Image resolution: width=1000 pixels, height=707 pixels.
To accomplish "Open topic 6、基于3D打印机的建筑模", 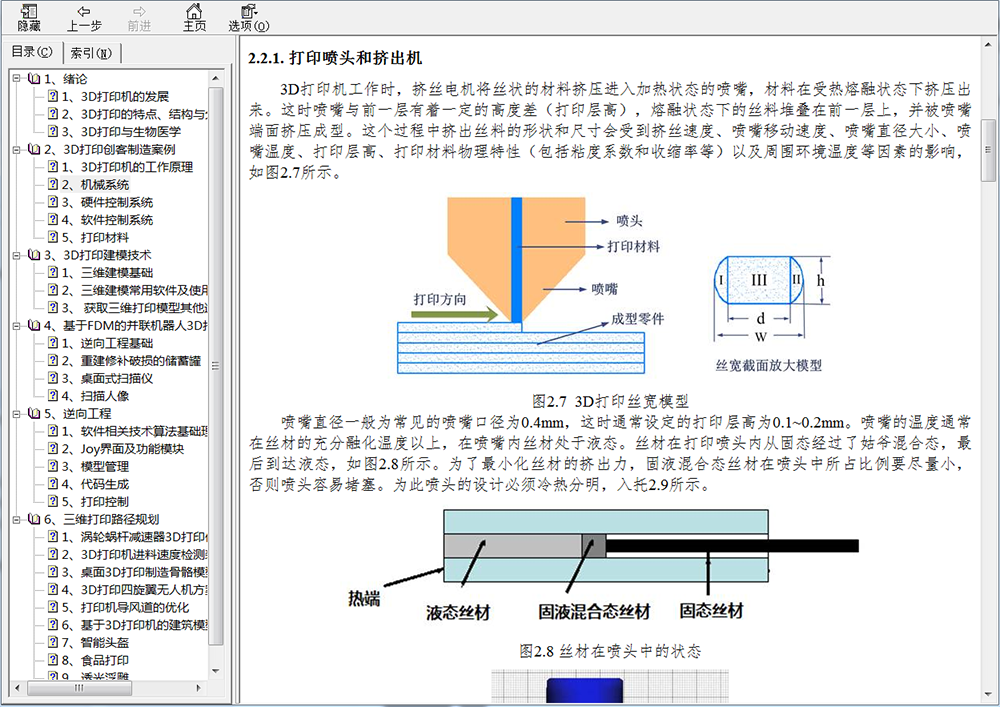I will [x=135, y=625].
